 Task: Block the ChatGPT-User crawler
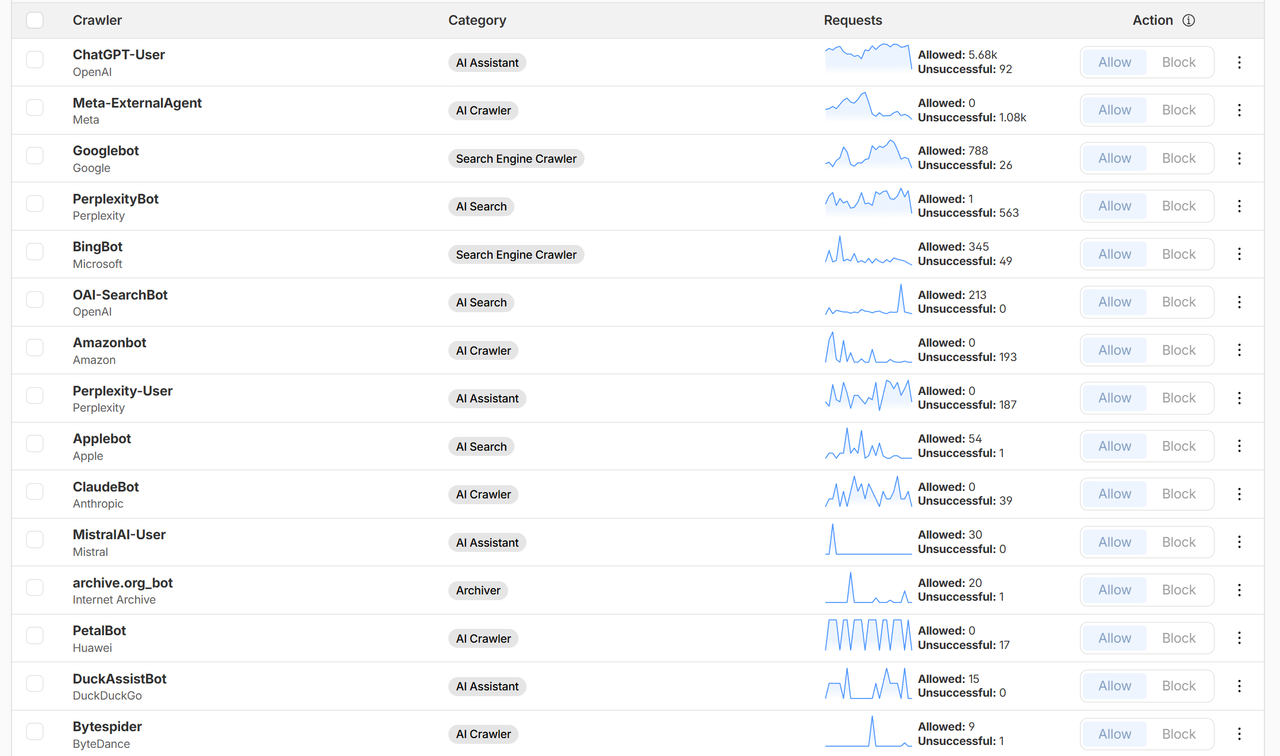click(x=1179, y=62)
